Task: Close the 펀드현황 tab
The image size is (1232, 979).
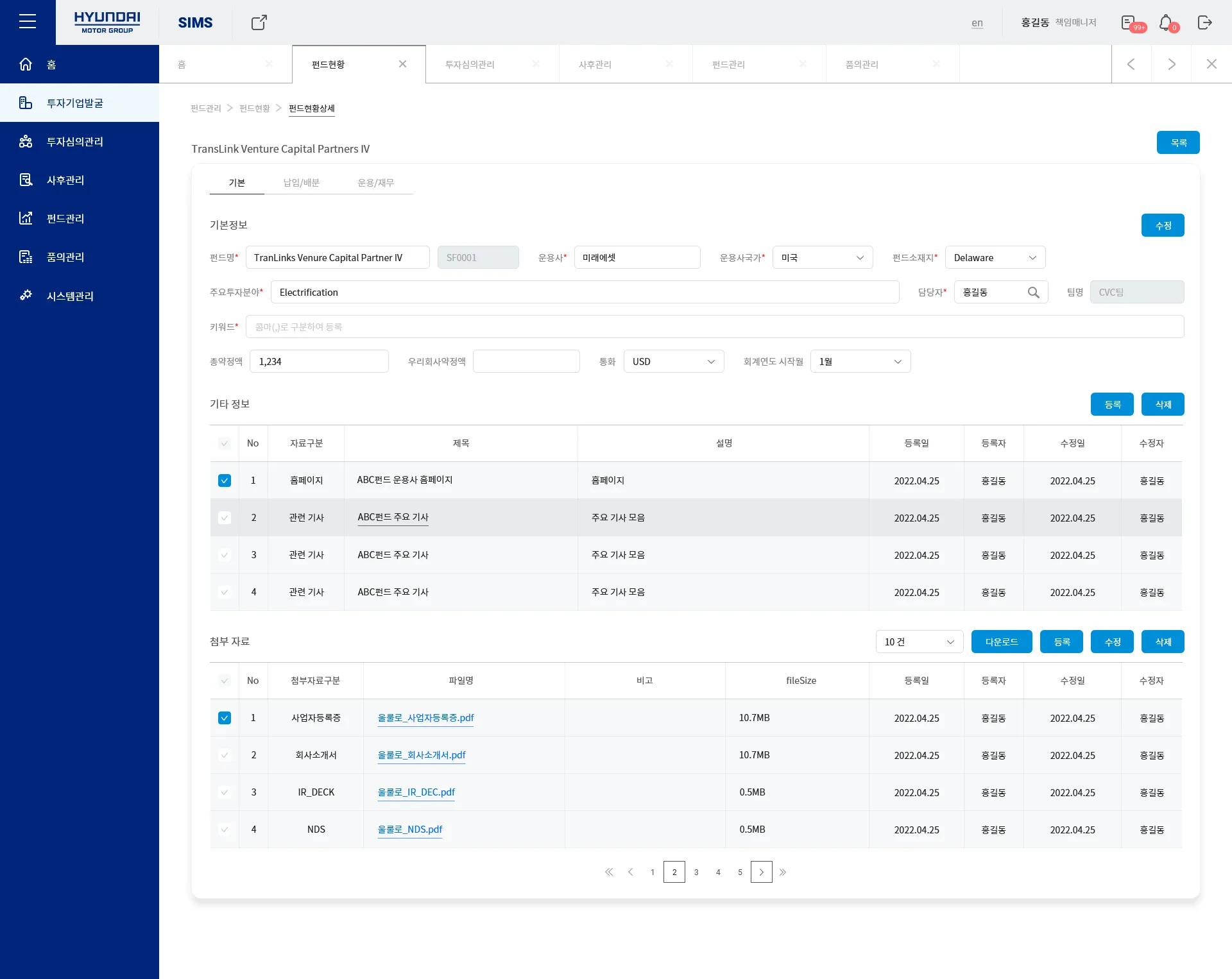Action: point(402,64)
